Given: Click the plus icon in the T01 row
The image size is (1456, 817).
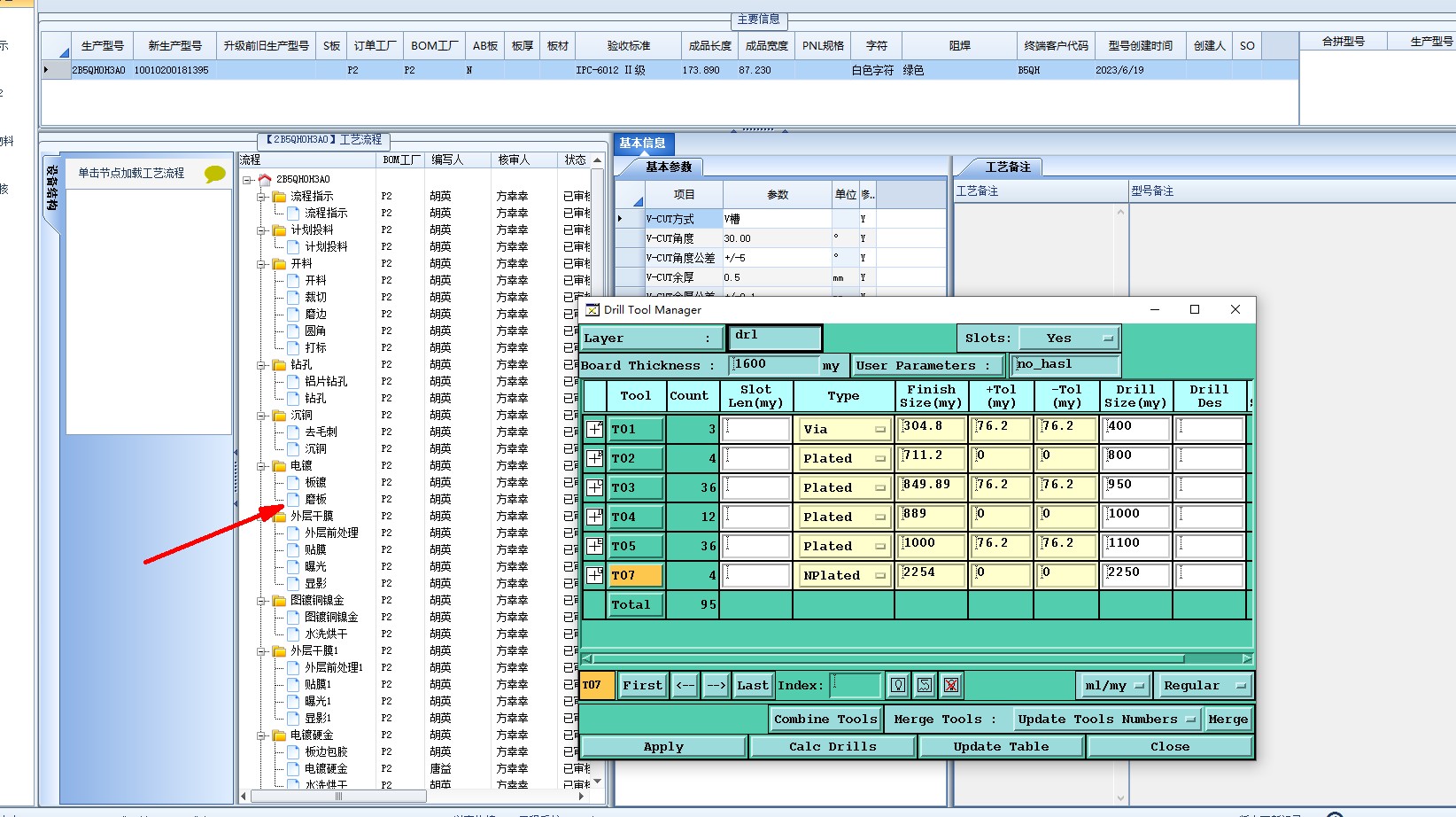Looking at the screenshot, I should coord(595,429).
